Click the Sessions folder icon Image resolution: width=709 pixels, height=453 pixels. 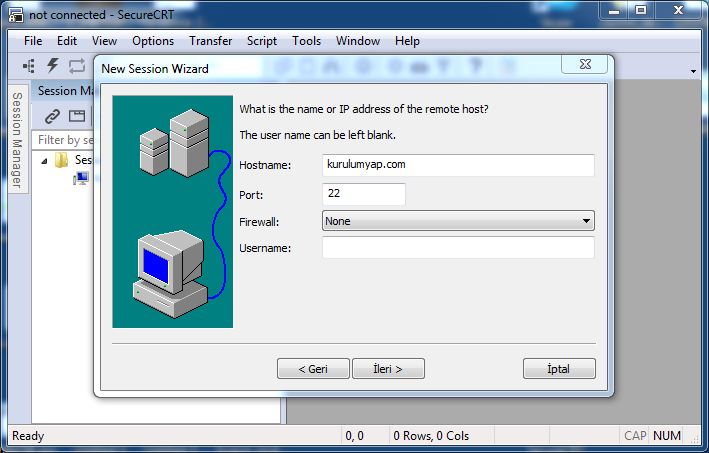pyautogui.click(x=61, y=160)
